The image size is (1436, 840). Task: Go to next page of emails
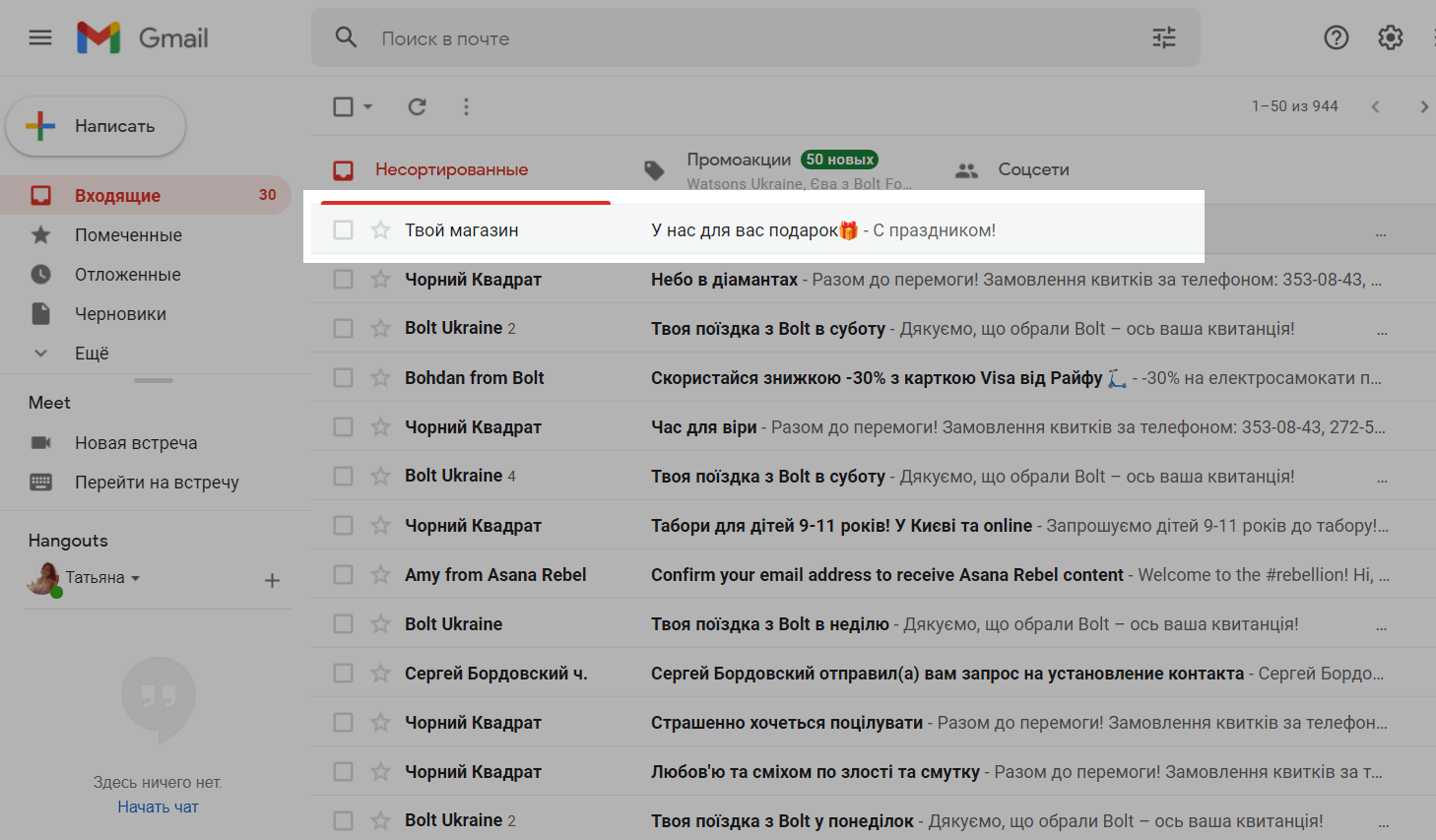[1423, 106]
